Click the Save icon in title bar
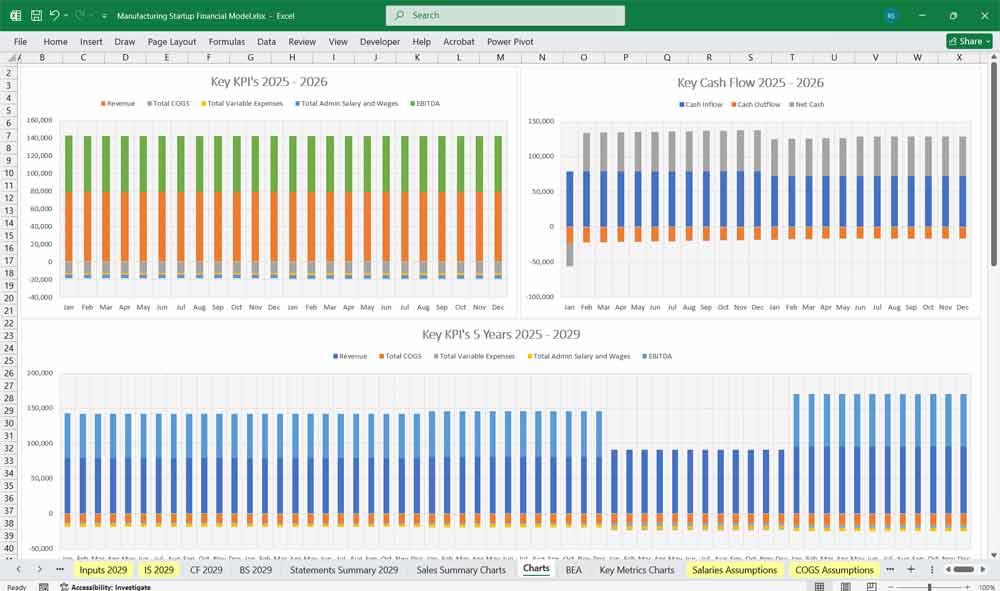The height and width of the screenshot is (591, 1000). point(36,16)
